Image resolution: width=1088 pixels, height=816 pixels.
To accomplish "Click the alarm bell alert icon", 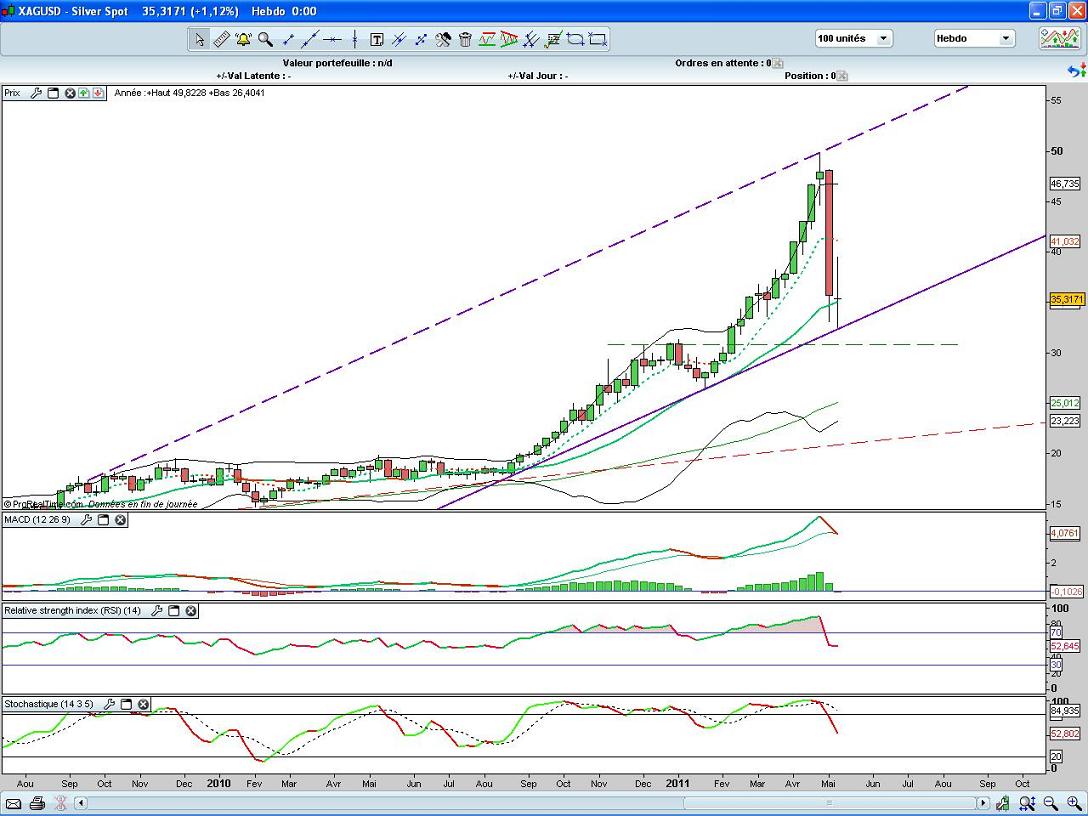I will (243, 40).
